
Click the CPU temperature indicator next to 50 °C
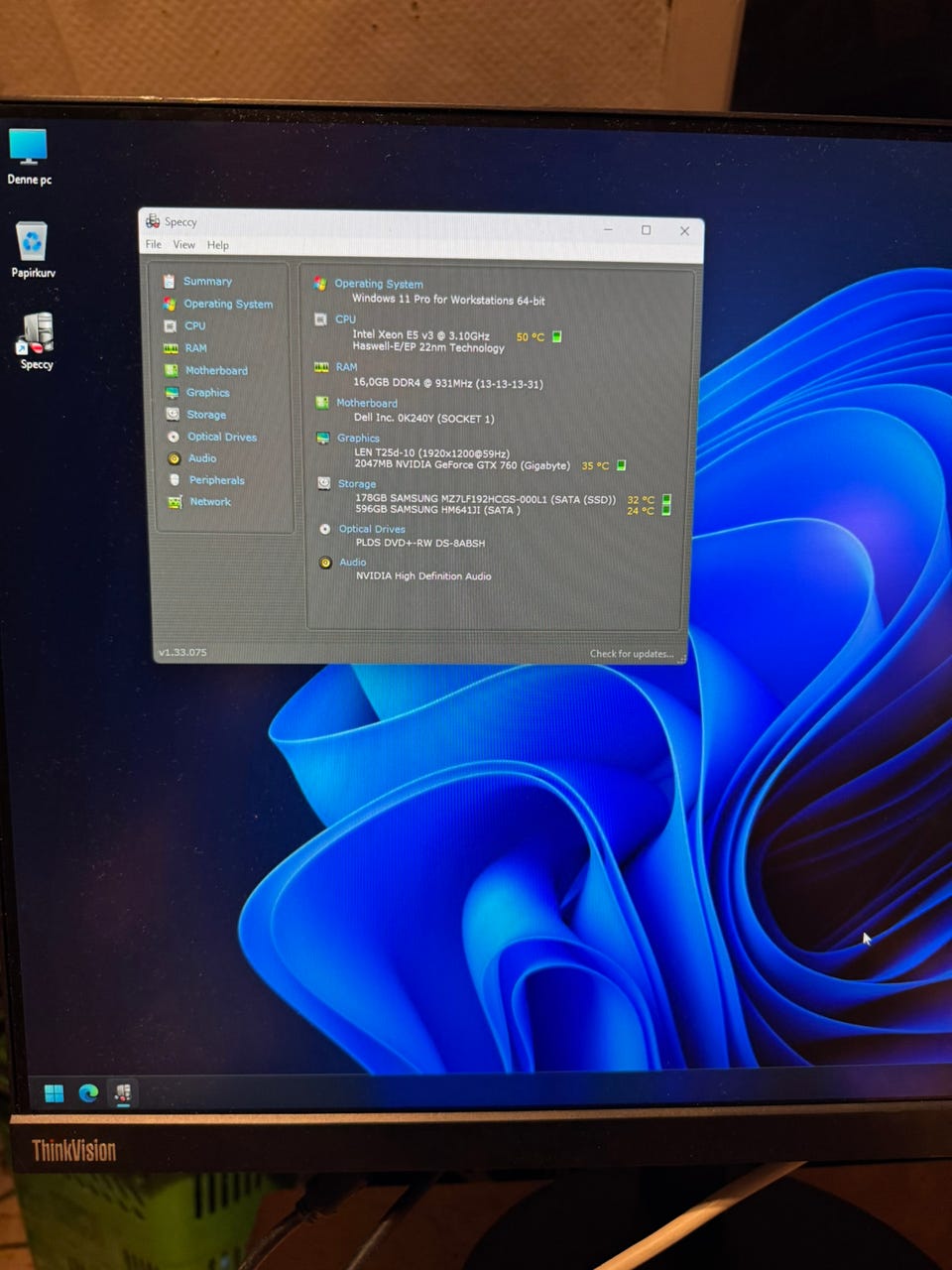[x=556, y=336]
